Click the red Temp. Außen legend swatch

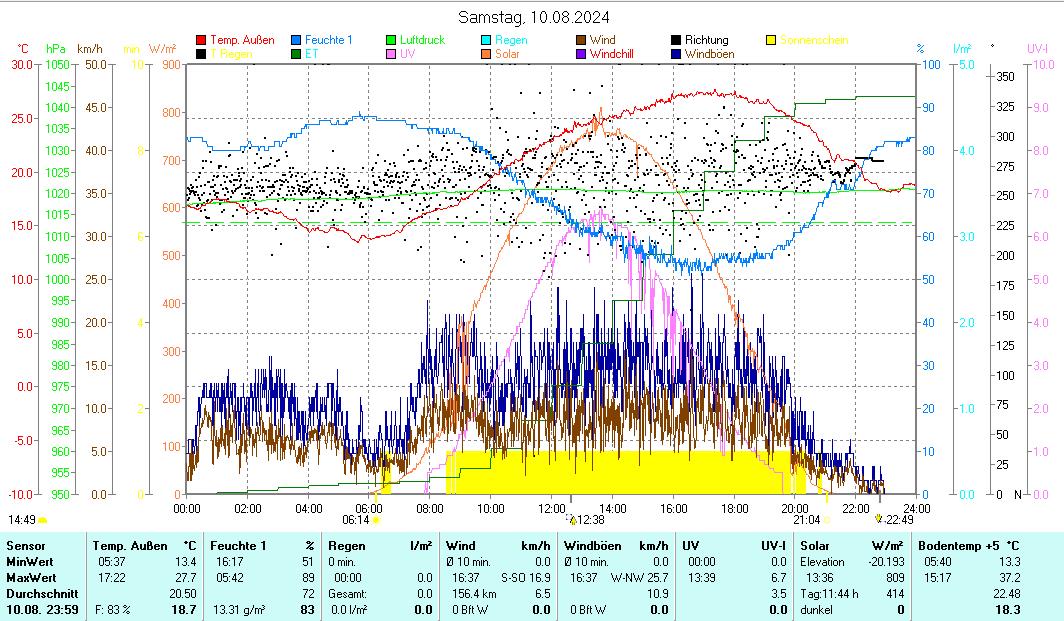tap(201, 41)
